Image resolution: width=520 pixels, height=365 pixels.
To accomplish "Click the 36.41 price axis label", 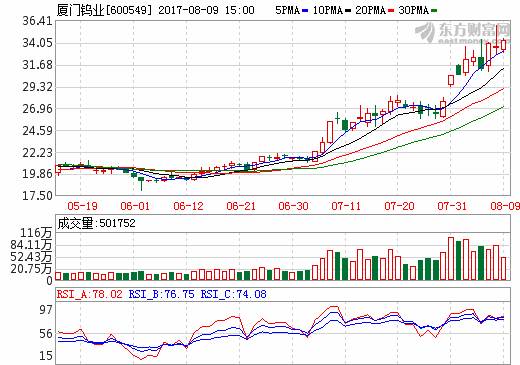I will coord(37,21).
